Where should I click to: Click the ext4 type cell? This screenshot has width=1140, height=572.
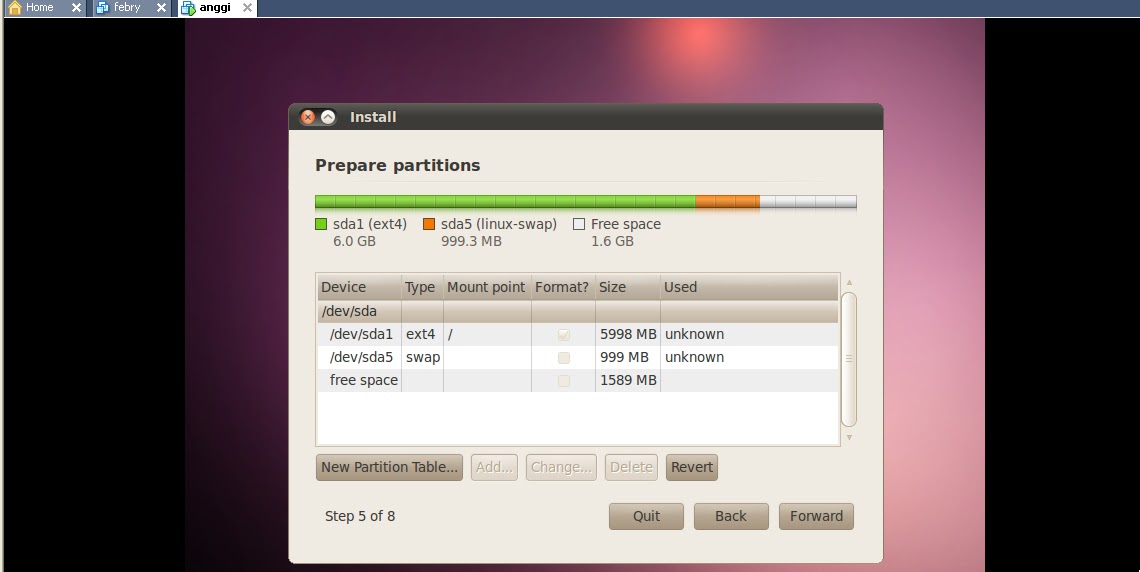pos(420,334)
